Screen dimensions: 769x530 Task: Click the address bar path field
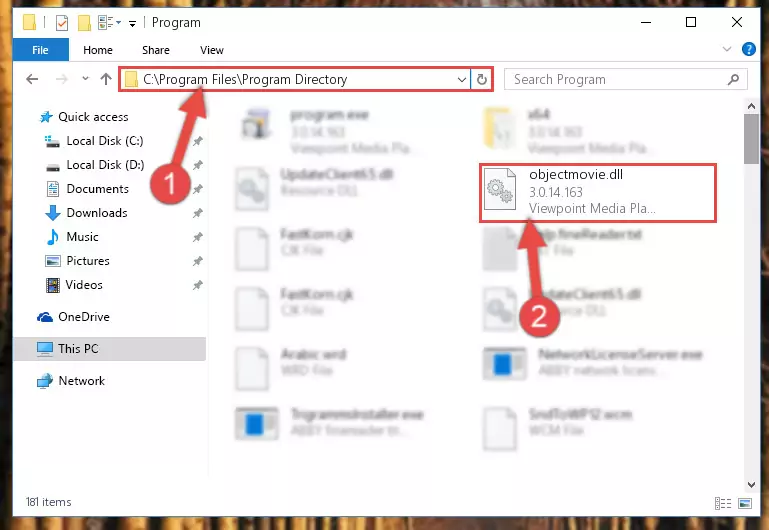click(295, 79)
